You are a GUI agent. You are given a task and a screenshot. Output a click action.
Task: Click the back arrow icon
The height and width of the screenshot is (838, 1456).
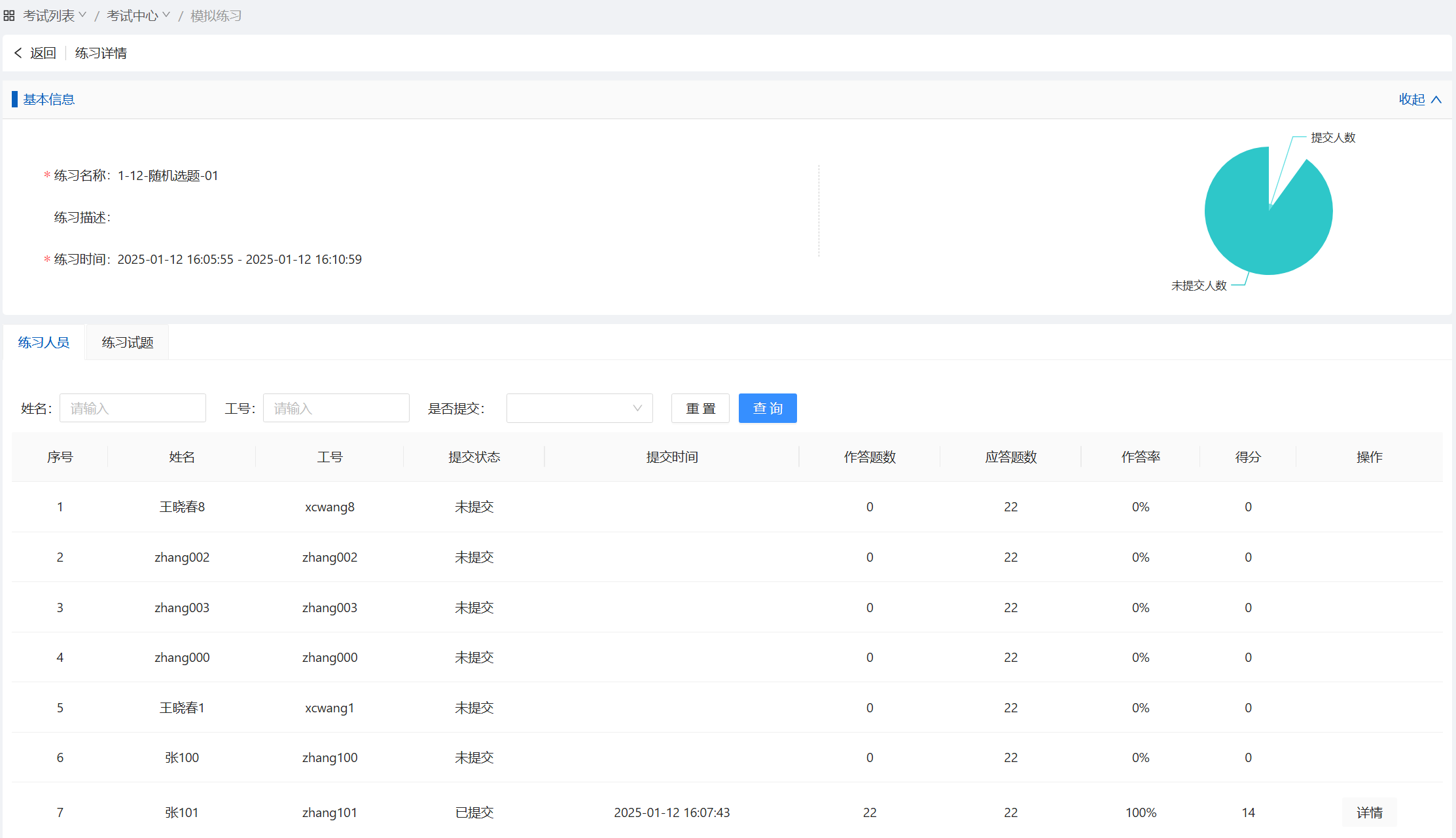pos(18,53)
